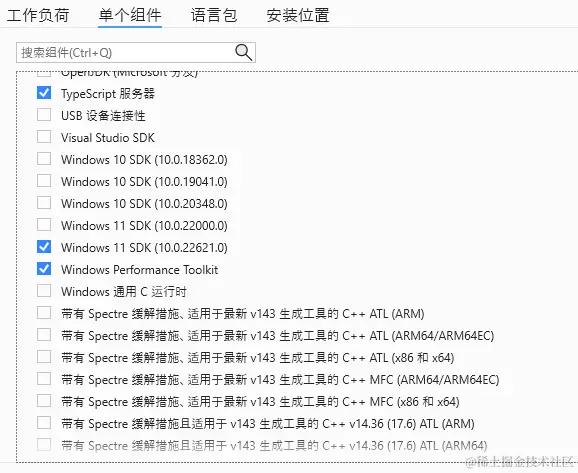Click 'Windows Performance Toolkit' label text
The image size is (578, 473).
tap(140, 269)
